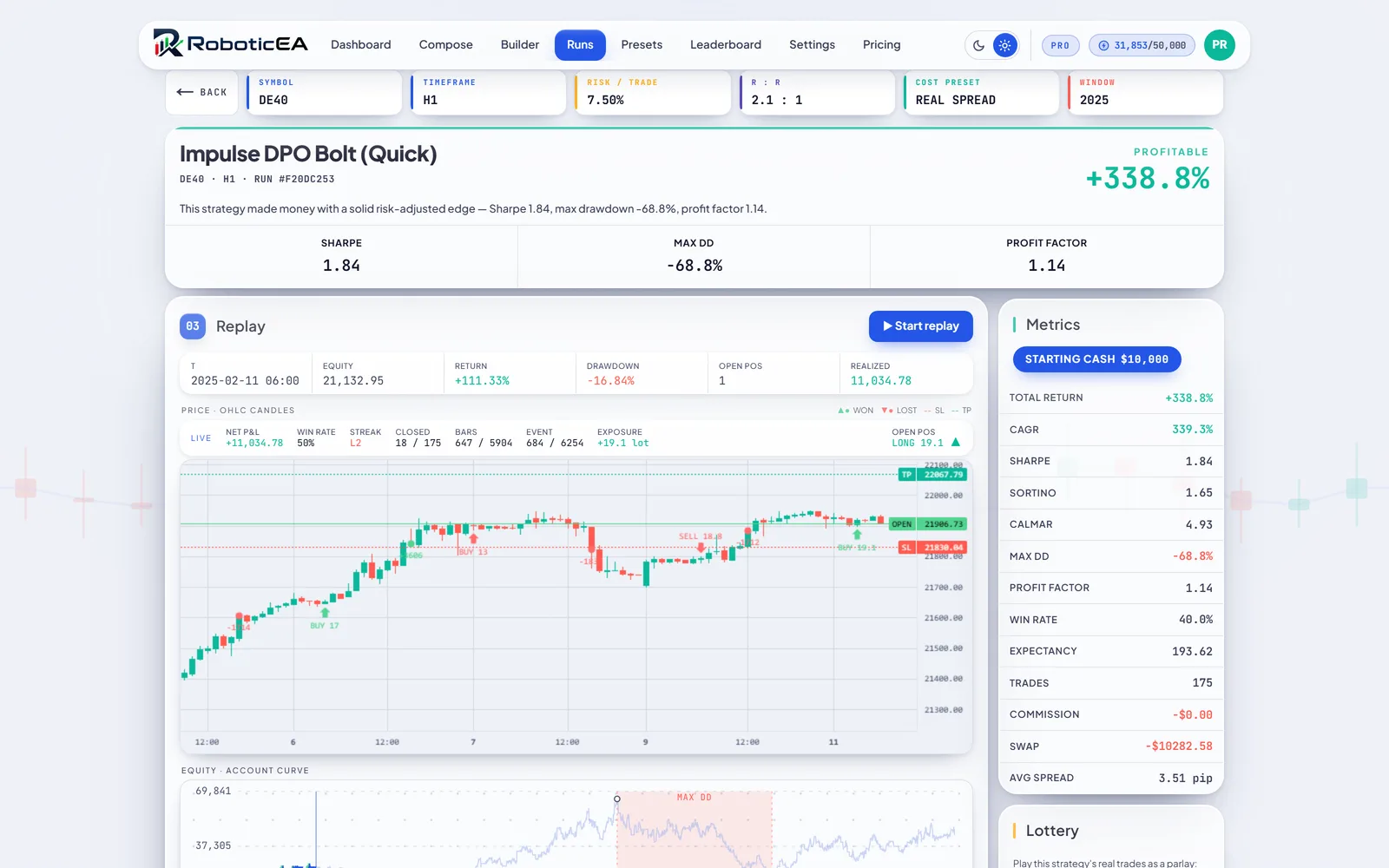Screen dimensions: 1389x868
Task: Click the Start replay button
Action: [921, 326]
